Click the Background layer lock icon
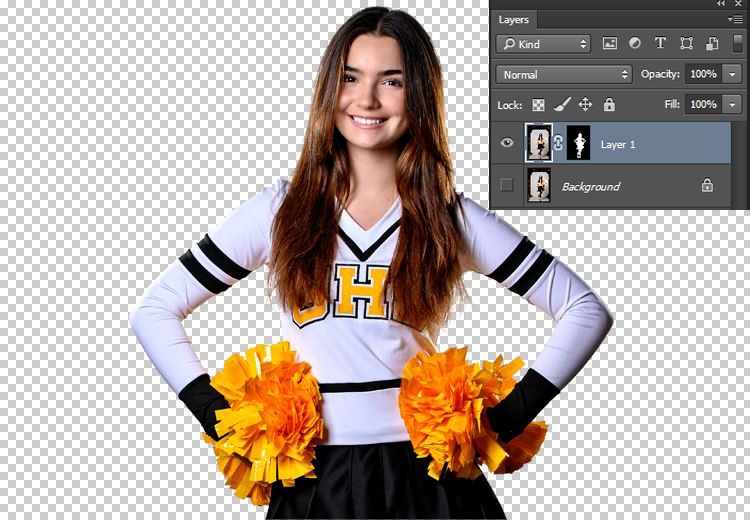Screen dimensions: 750x520 [707, 185]
